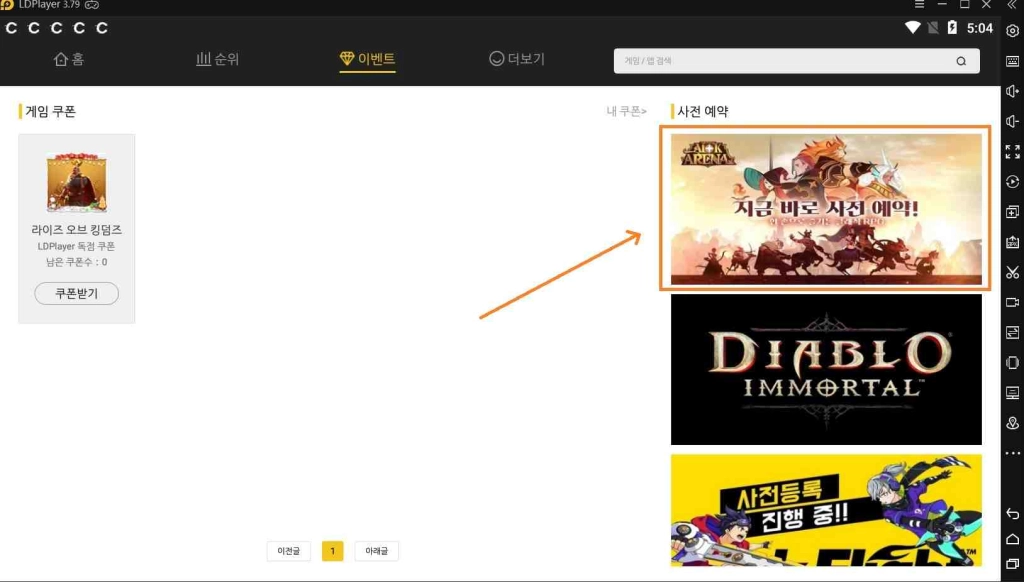Click the 사전 예약 section heading
1024x582 pixels.
[703, 112]
